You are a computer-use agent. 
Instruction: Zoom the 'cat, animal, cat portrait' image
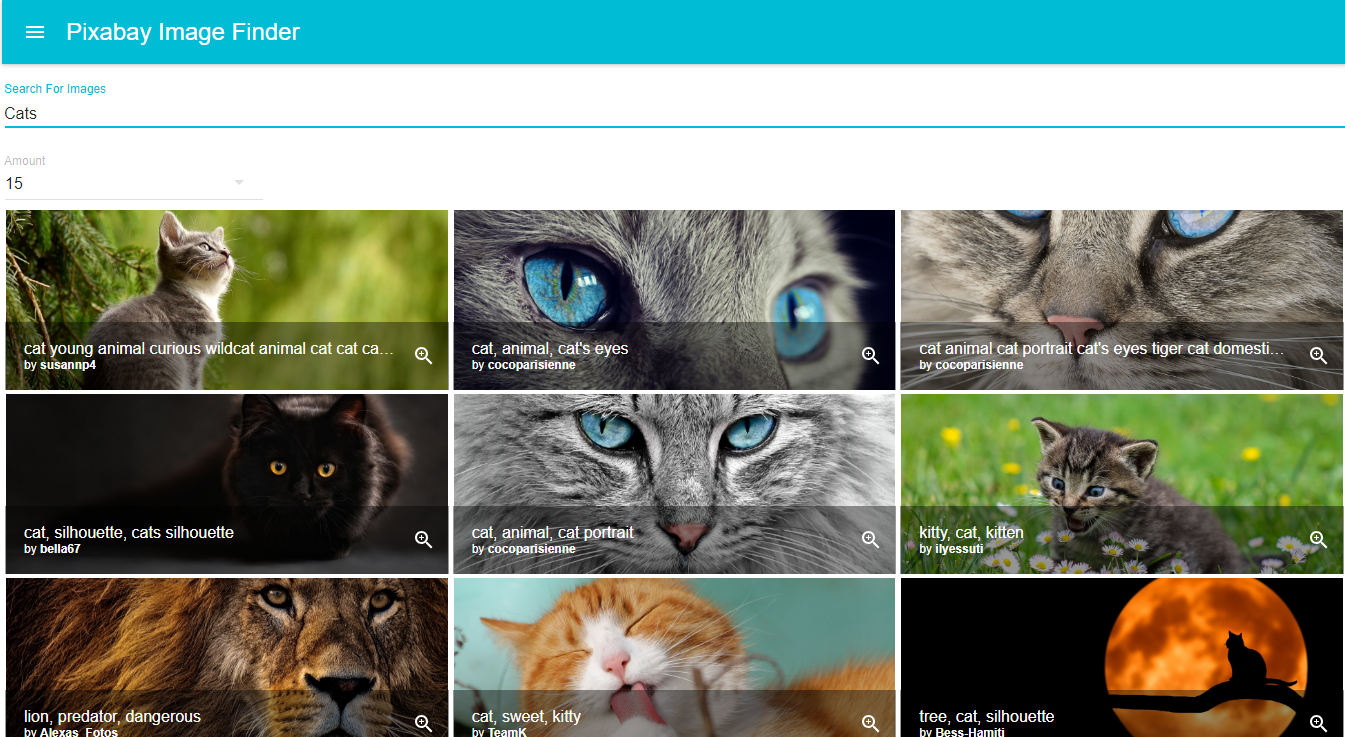pos(870,540)
